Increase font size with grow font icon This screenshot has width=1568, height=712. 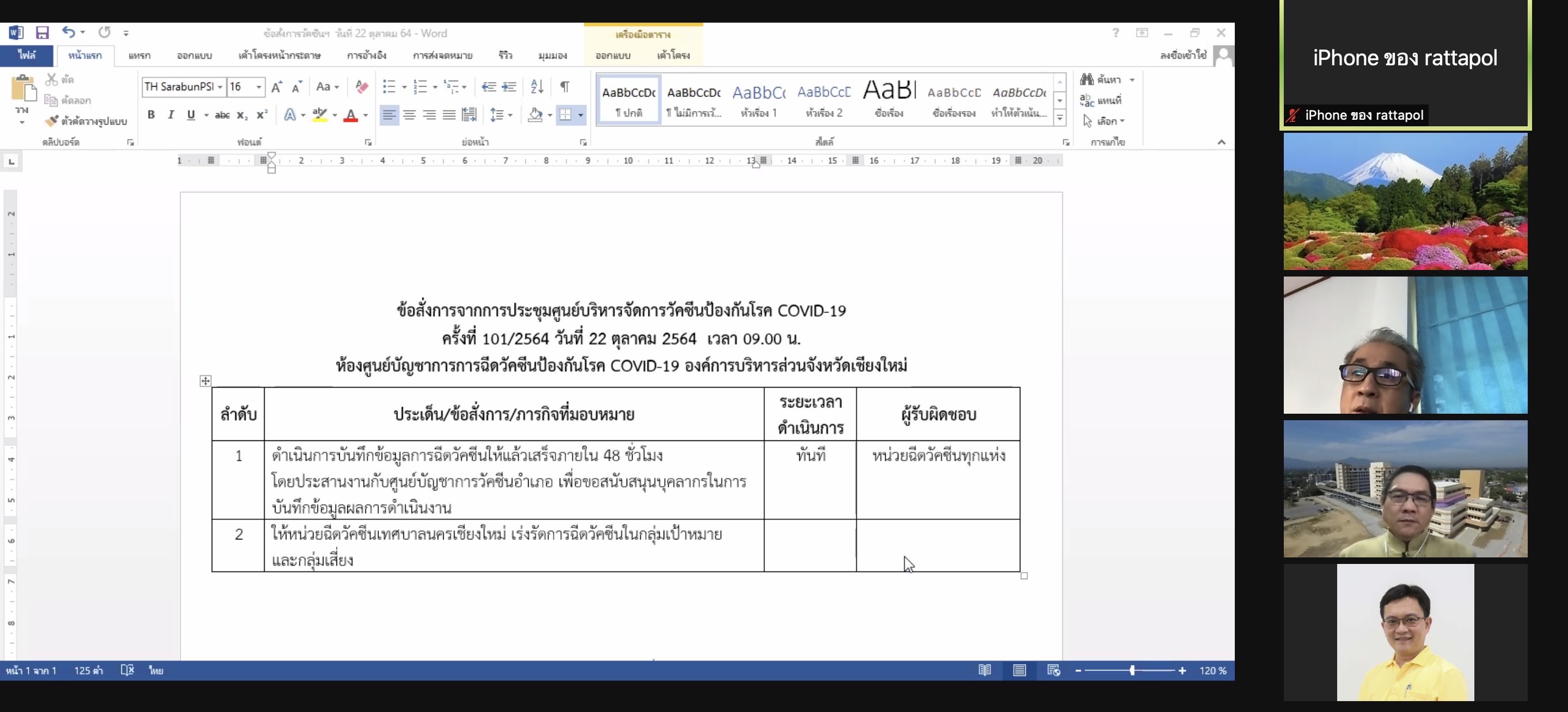click(x=277, y=87)
